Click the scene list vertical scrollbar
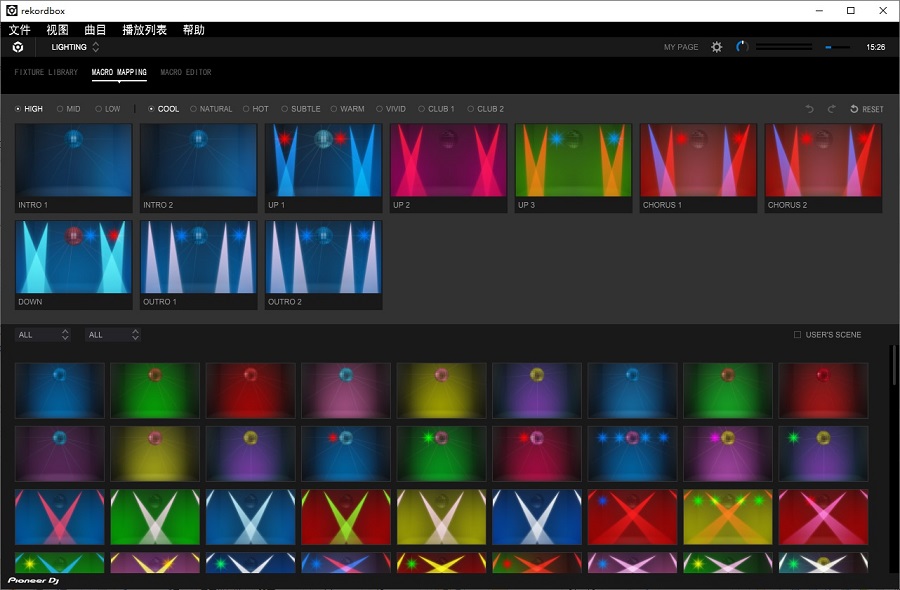 pos(893,364)
